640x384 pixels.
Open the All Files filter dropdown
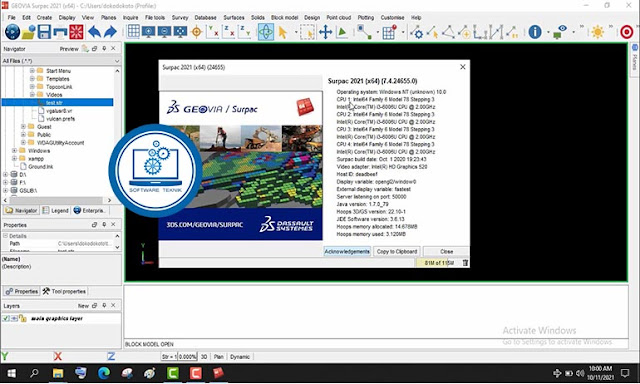pos(117,61)
